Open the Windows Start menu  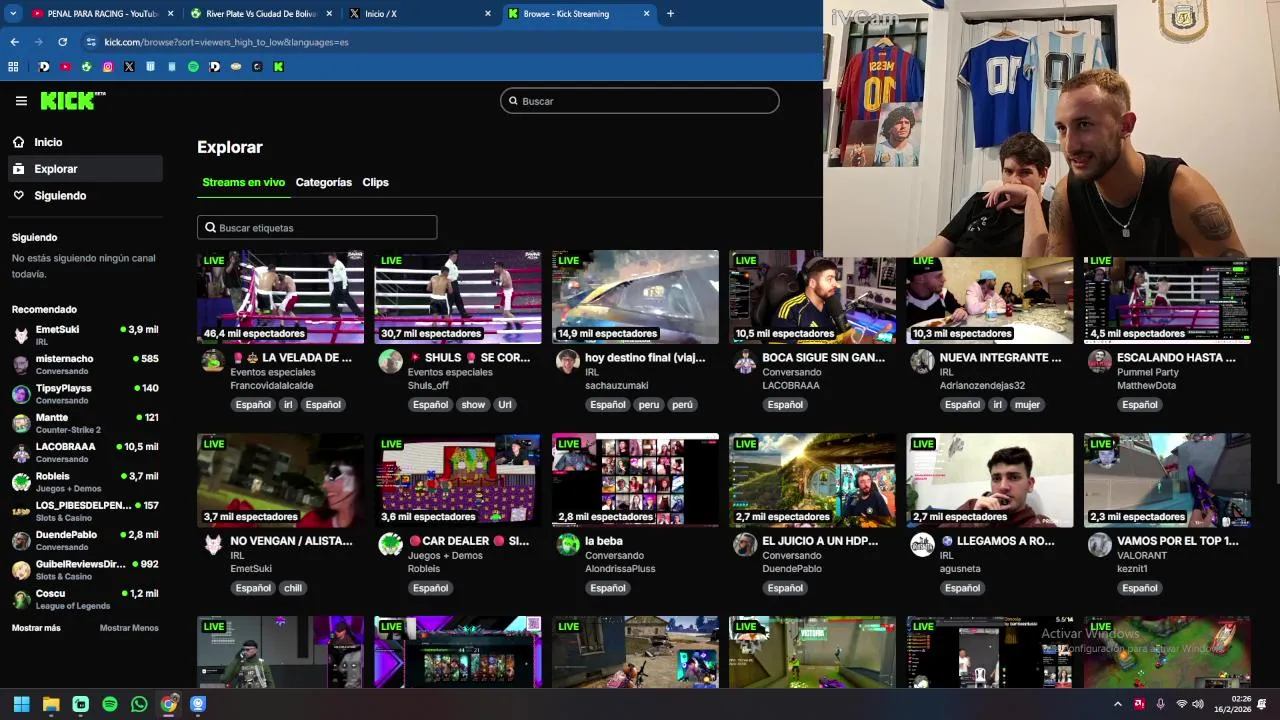(21, 704)
